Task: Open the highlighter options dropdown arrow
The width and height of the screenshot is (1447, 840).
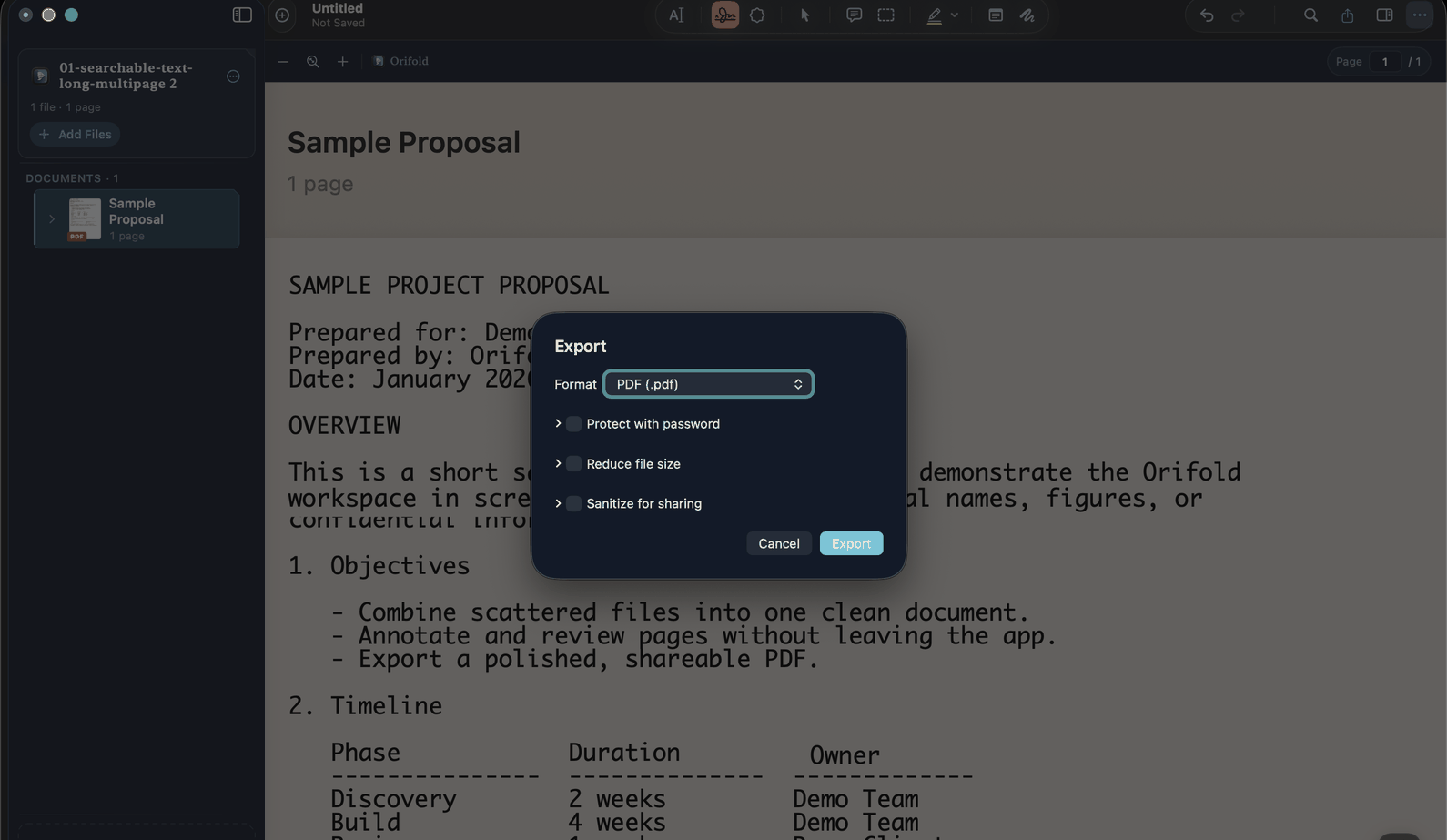Action: pos(955,15)
